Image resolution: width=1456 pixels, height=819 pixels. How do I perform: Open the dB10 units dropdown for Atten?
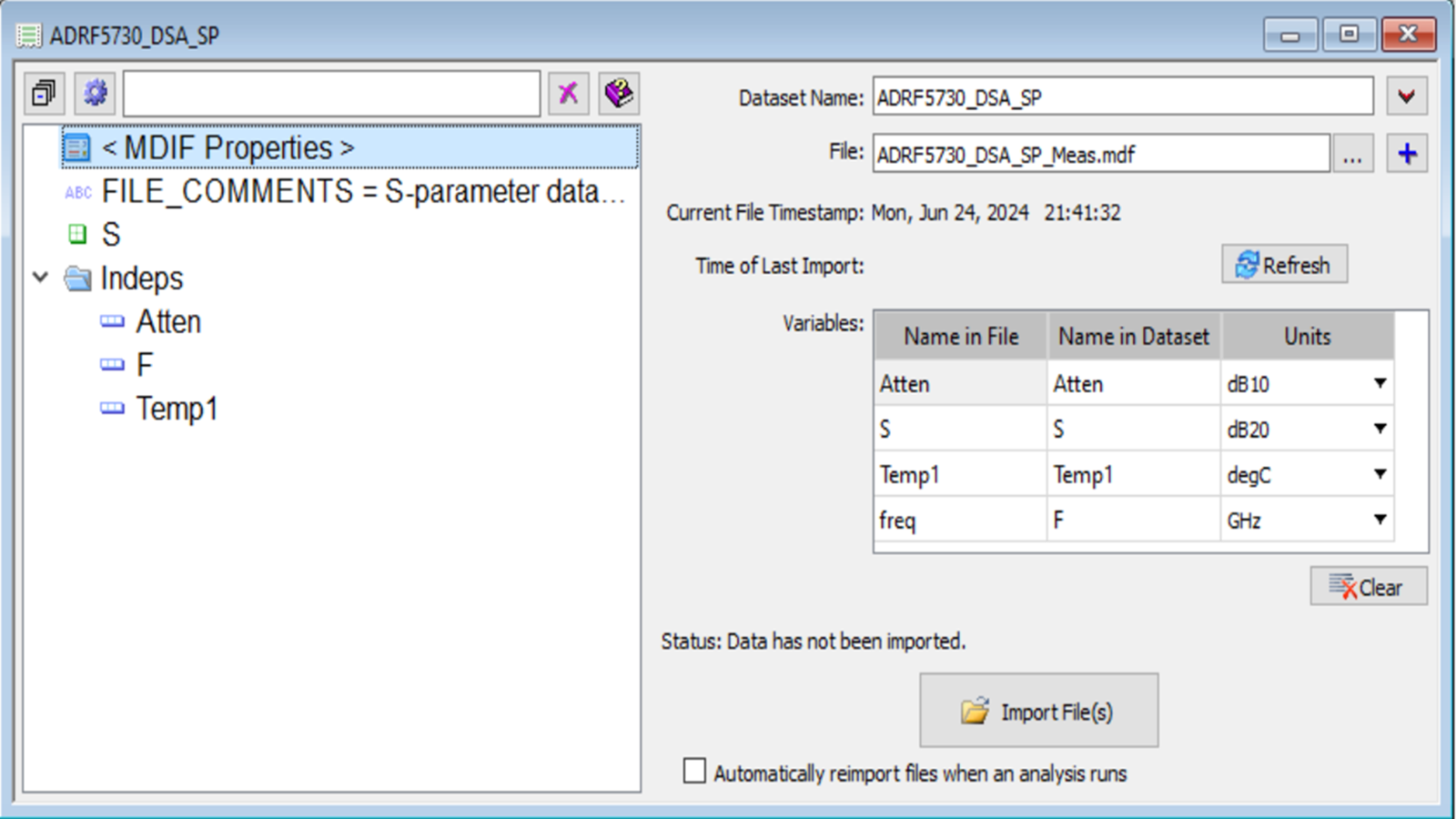point(1378,383)
